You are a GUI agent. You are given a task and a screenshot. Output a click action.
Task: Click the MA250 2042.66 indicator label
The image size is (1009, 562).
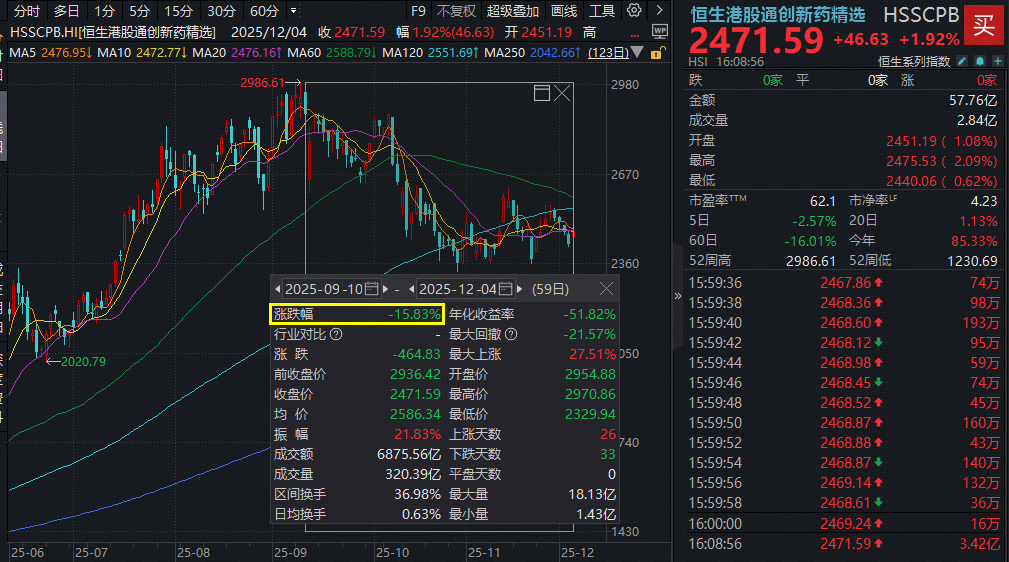(x=533, y=52)
